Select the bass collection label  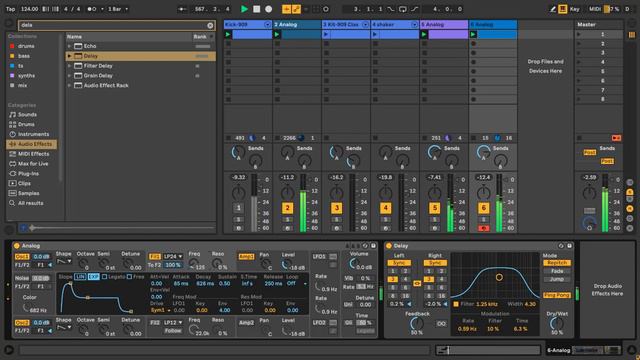click(x=24, y=56)
